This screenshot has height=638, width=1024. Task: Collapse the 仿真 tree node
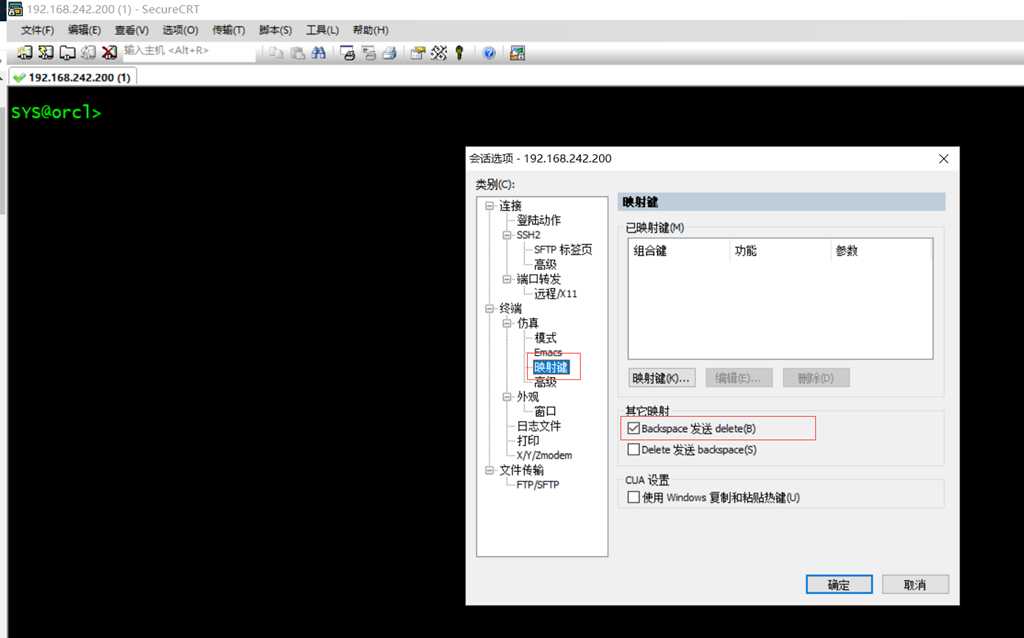(507, 323)
